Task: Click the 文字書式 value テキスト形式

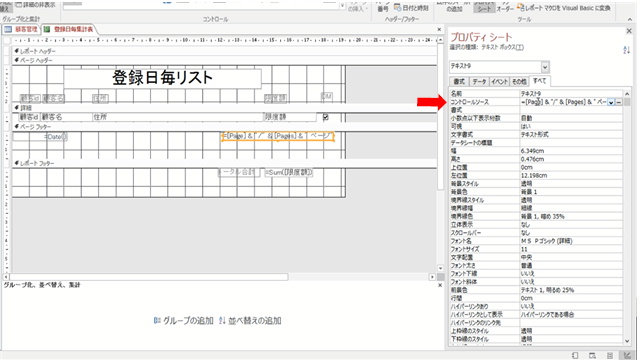Action: tap(571, 135)
